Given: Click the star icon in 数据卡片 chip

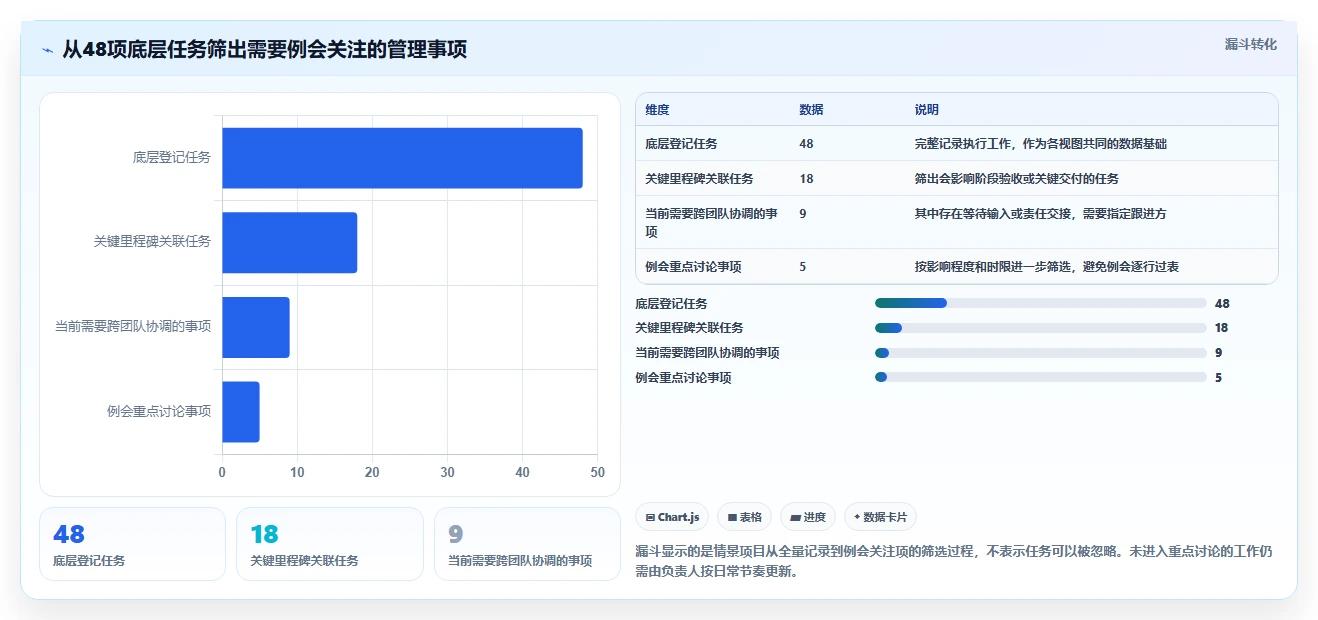Looking at the screenshot, I should tap(857, 518).
